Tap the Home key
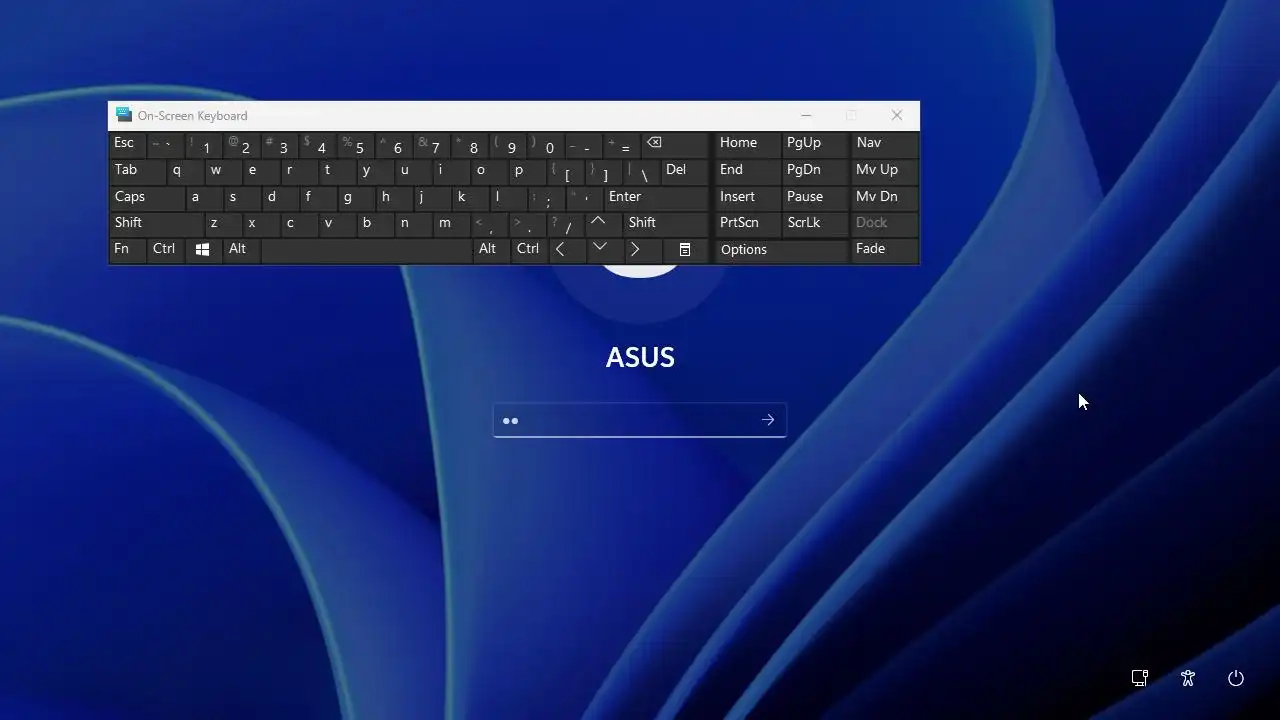The height and width of the screenshot is (720, 1280). click(747, 144)
